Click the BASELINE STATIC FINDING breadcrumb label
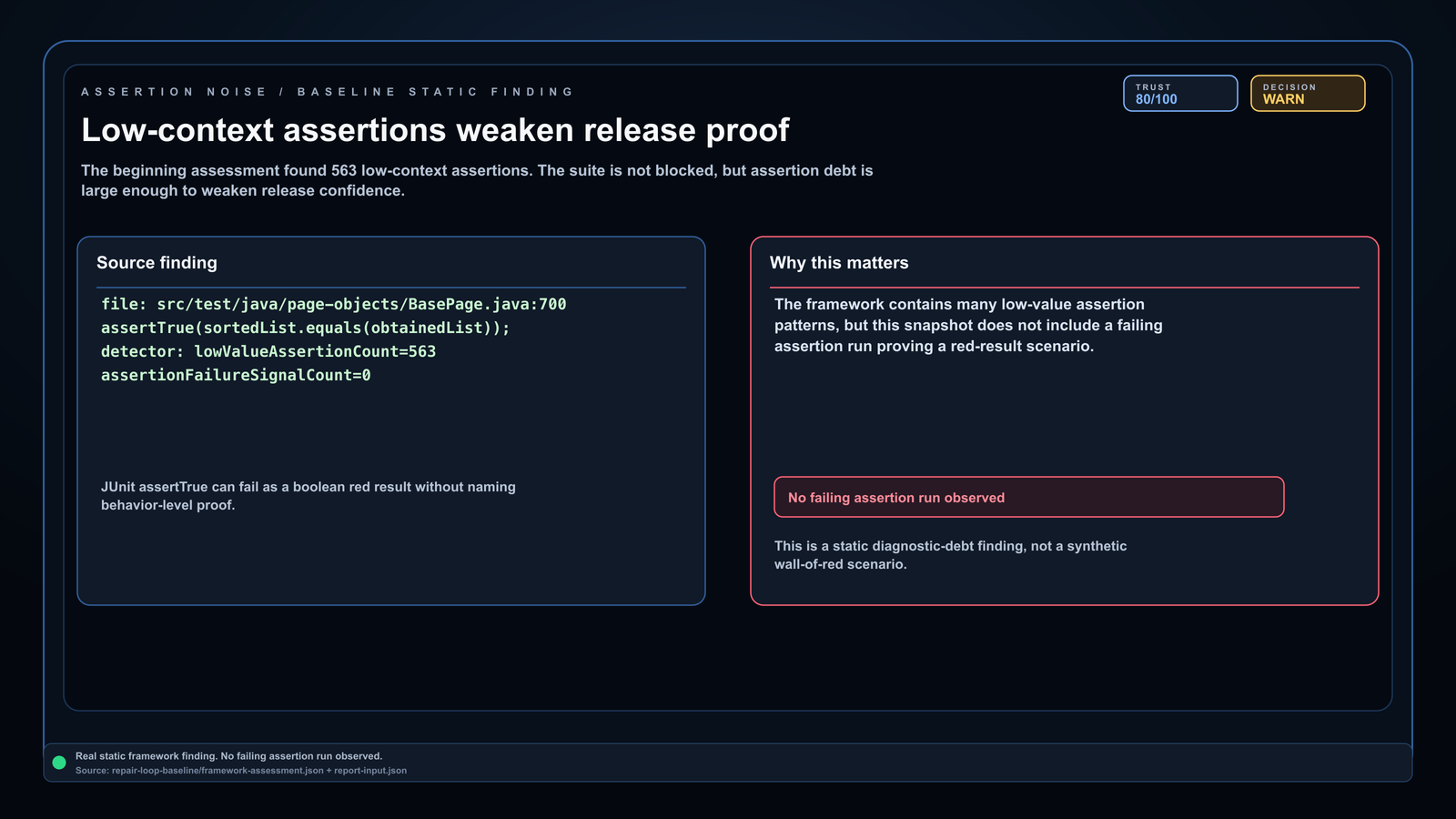 tap(436, 92)
